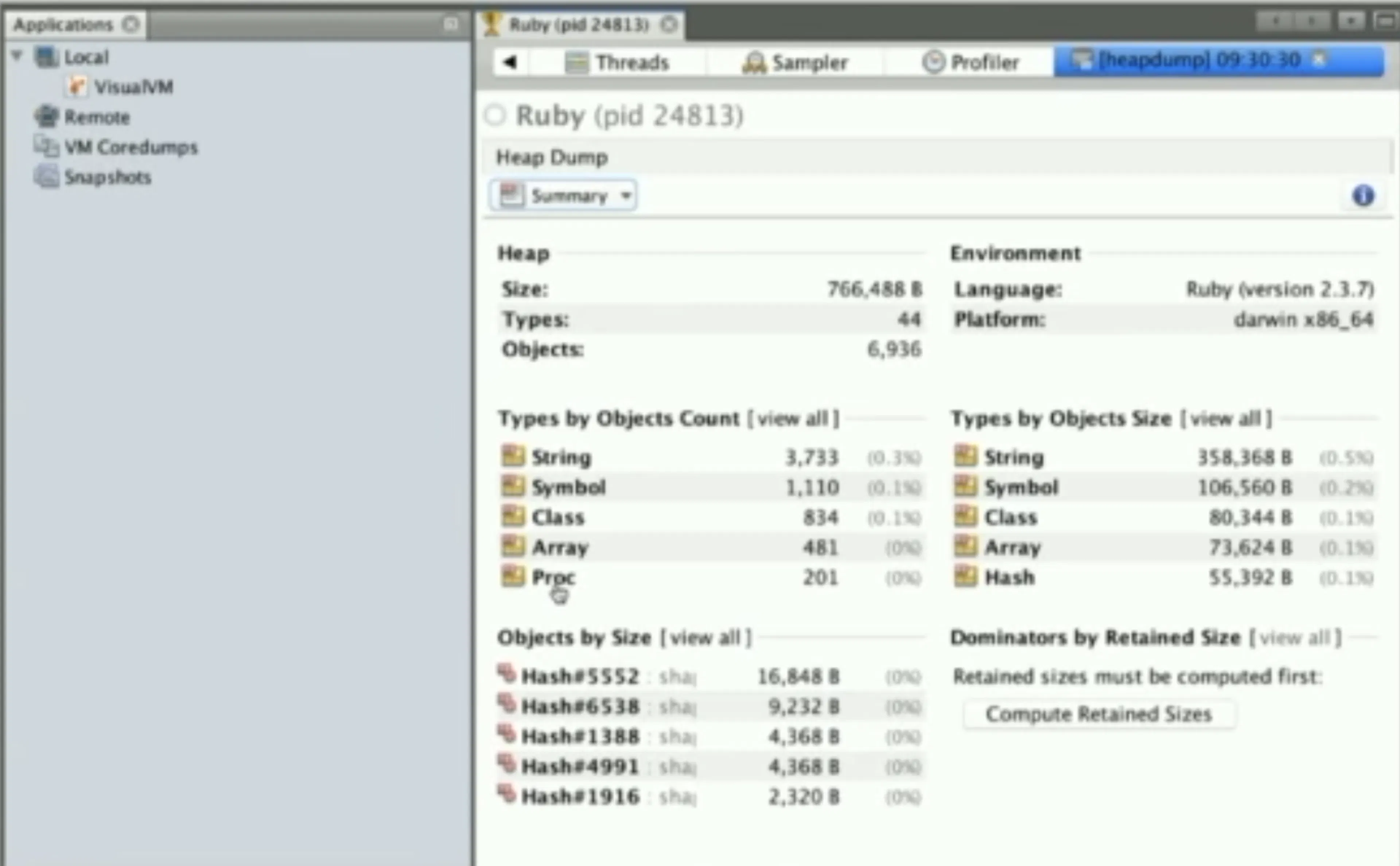The width and height of the screenshot is (1400, 866).
Task: Open VM Coredumps node
Action: tap(131, 147)
